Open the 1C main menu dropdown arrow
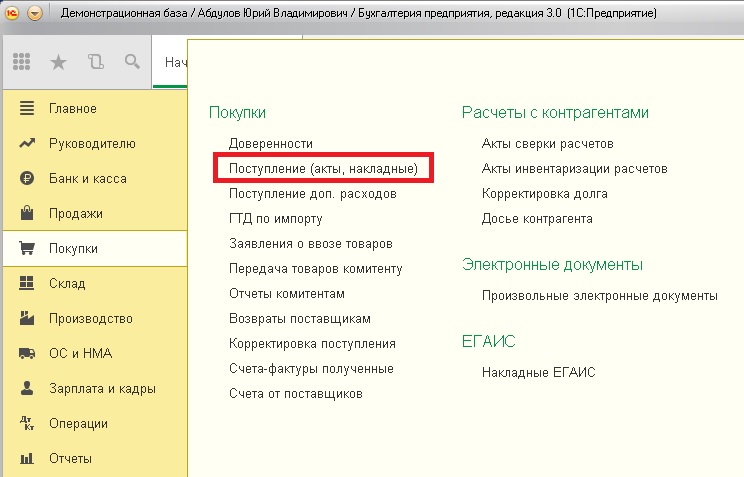This screenshot has width=744, height=477. click(35, 13)
